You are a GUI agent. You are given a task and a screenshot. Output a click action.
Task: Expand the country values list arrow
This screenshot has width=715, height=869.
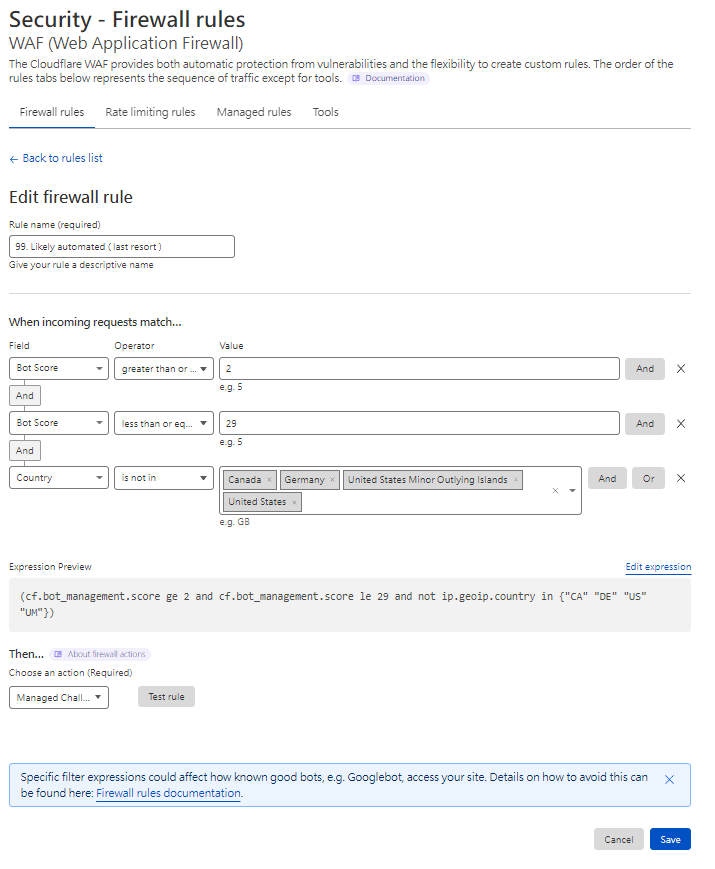pyautogui.click(x=572, y=491)
